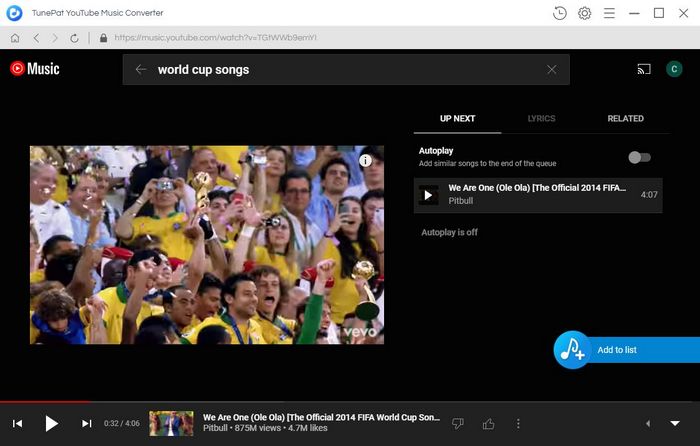
Task: Click the 'Autoplay is off' text
Action: 450,232
